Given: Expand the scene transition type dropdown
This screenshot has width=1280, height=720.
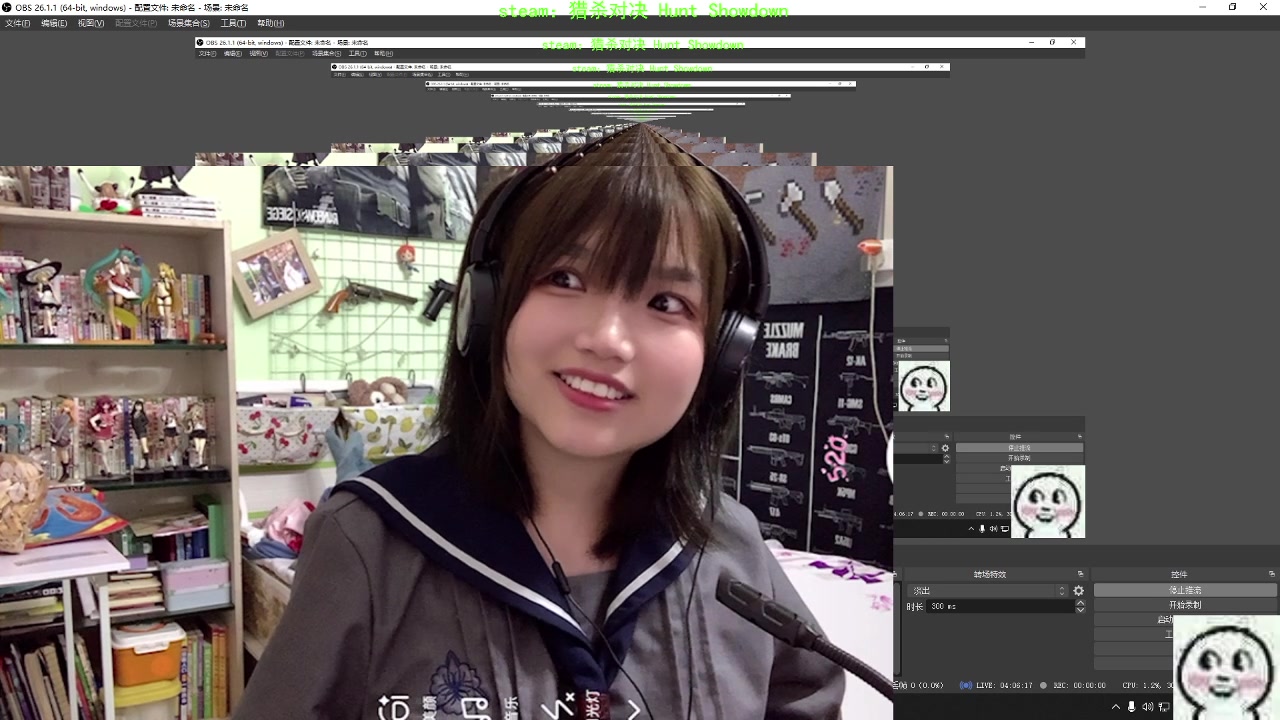Looking at the screenshot, I should pyautogui.click(x=987, y=591).
